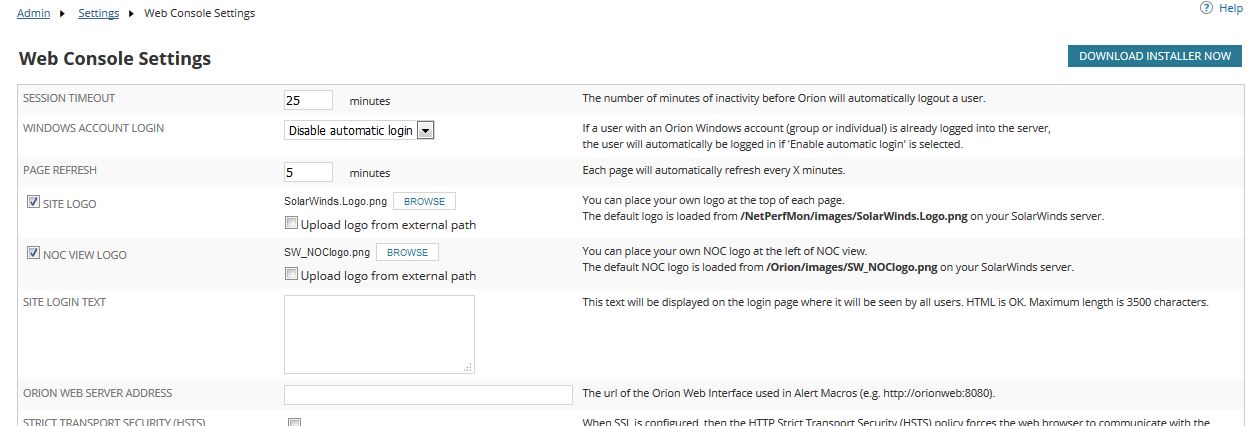Browse for SolarWinds.Logo.png site logo
Image resolution: width=1255 pixels, height=426 pixels.
424,201
